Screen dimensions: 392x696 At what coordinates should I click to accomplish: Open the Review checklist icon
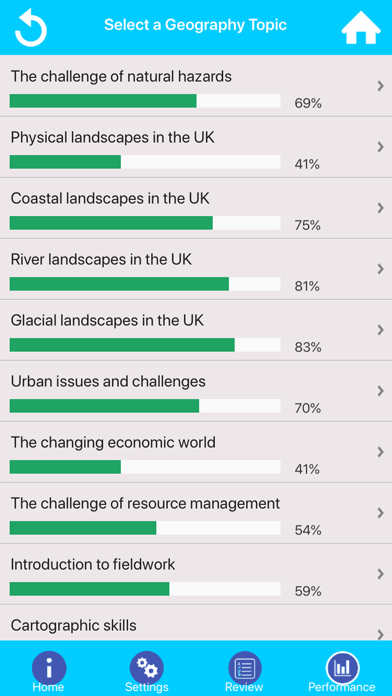245,668
